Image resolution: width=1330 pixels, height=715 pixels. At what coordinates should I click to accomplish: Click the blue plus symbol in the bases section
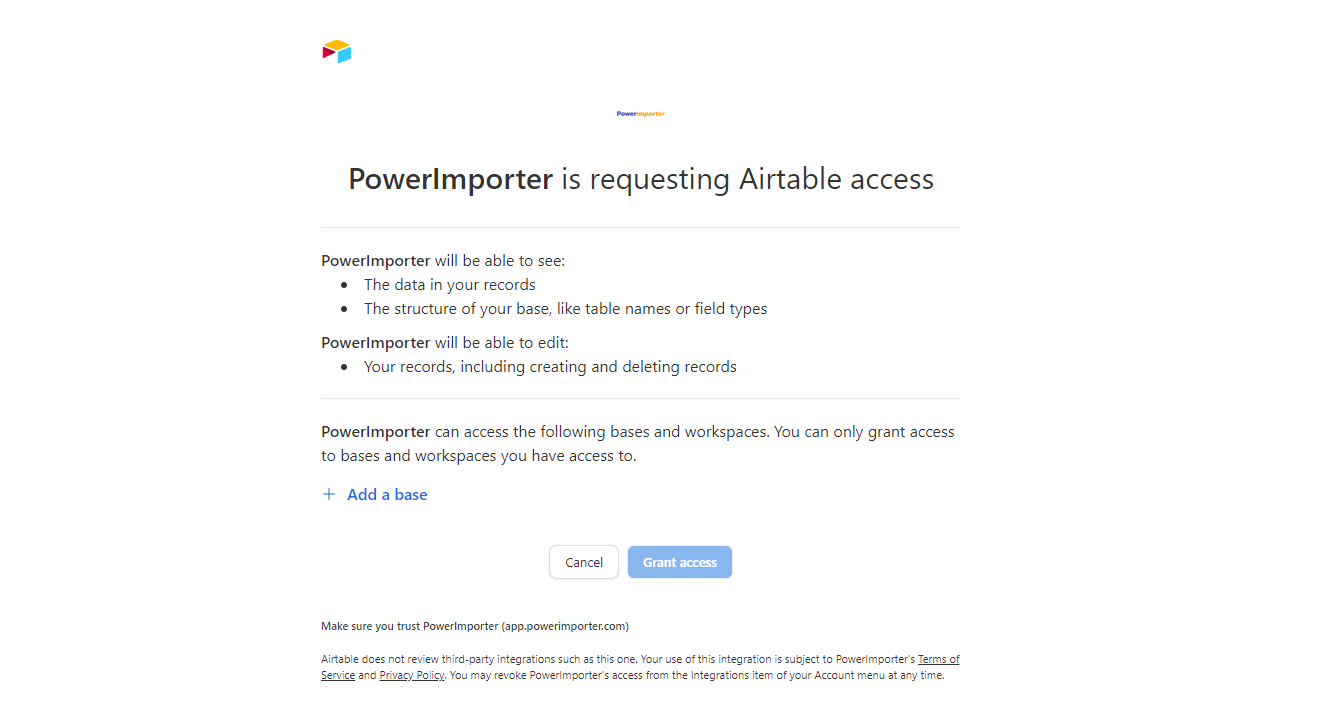coord(329,493)
